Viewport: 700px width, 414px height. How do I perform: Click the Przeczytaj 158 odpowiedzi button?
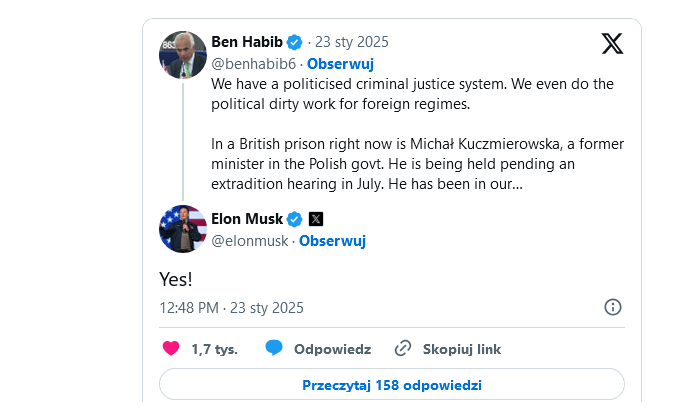point(392,384)
